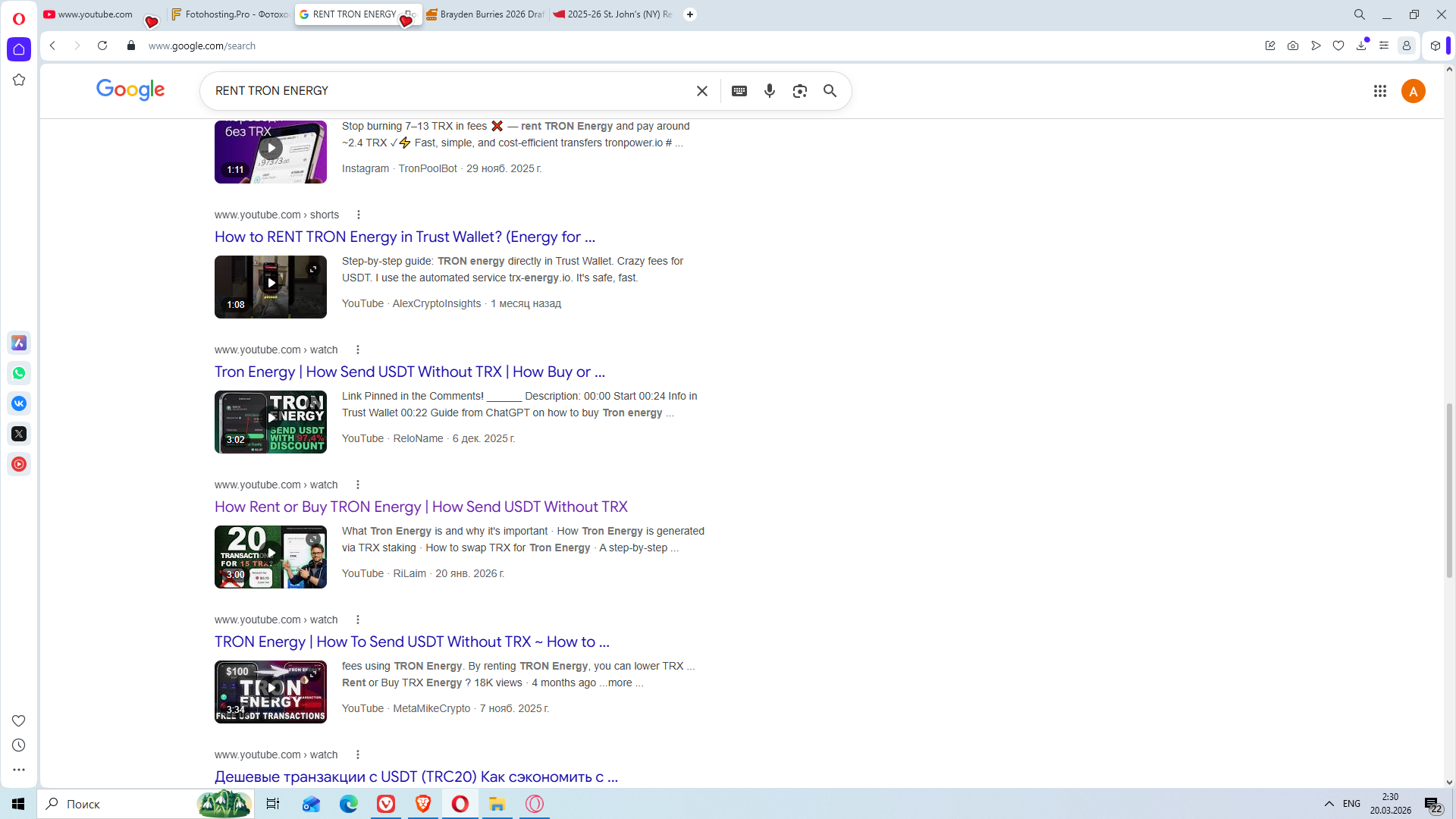Switch to Brayden Burries 2026 Draft tab

click(485, 14)
